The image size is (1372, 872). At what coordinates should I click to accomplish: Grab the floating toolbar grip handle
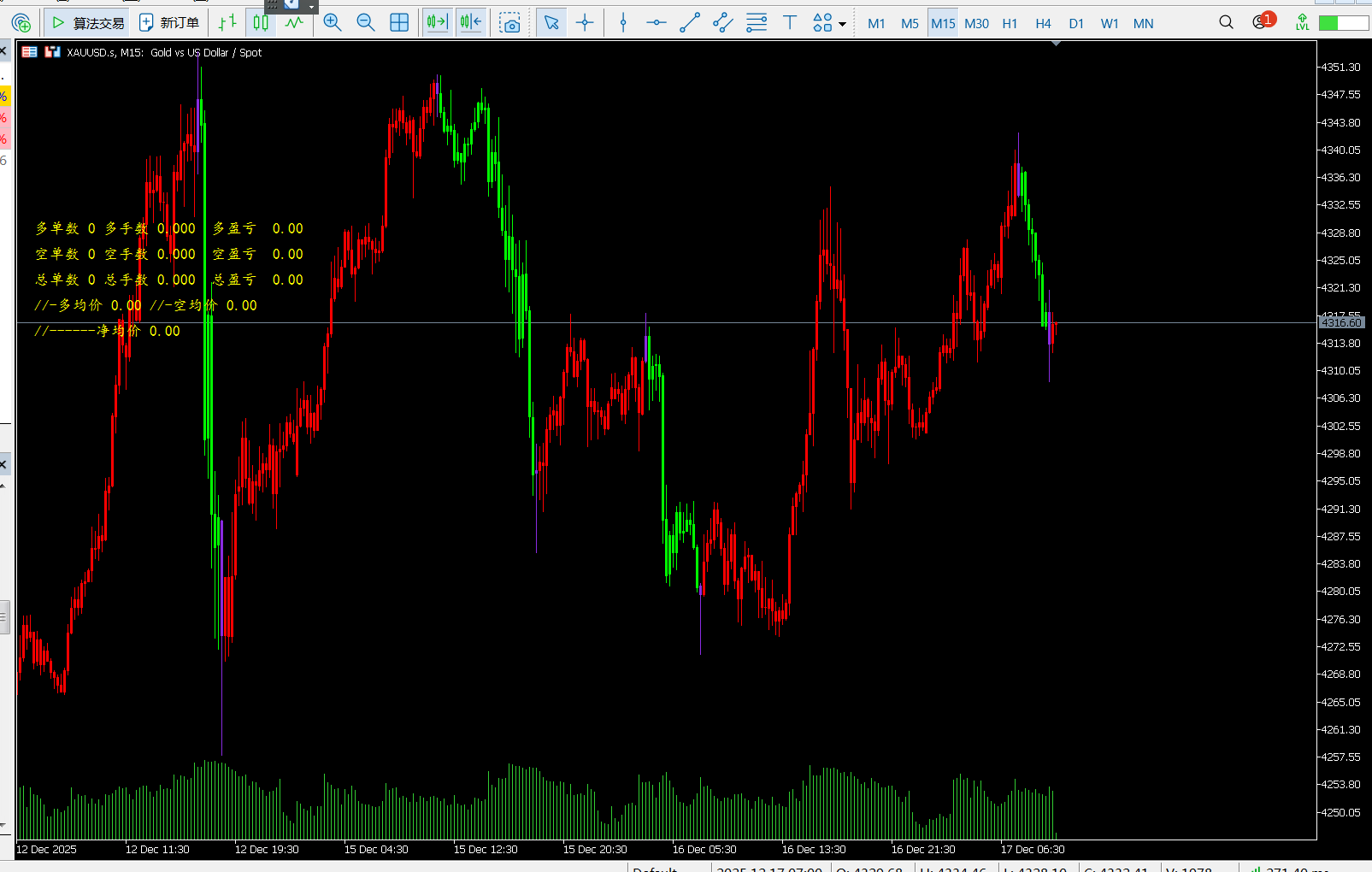[x=272, y=5]
